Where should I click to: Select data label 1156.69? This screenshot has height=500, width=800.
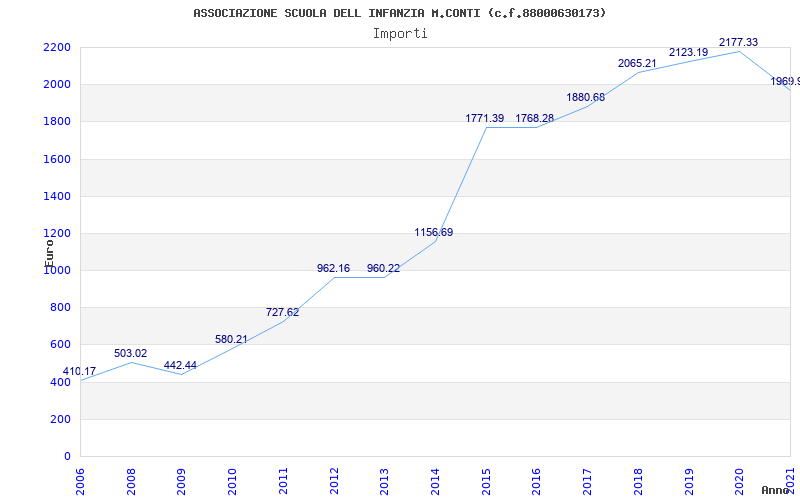pos(434,233)
